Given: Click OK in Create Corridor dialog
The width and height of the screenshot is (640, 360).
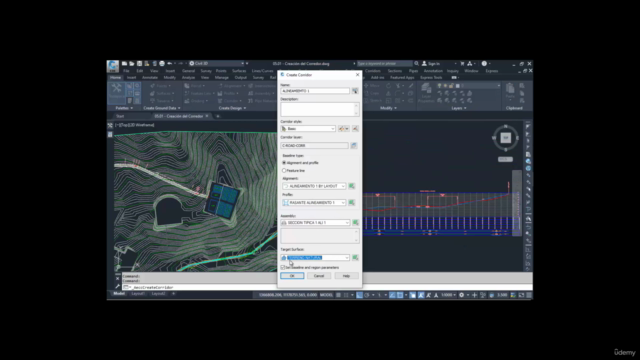Looking at the screenshot, I should pyautogui.click(x=292, y=276).
